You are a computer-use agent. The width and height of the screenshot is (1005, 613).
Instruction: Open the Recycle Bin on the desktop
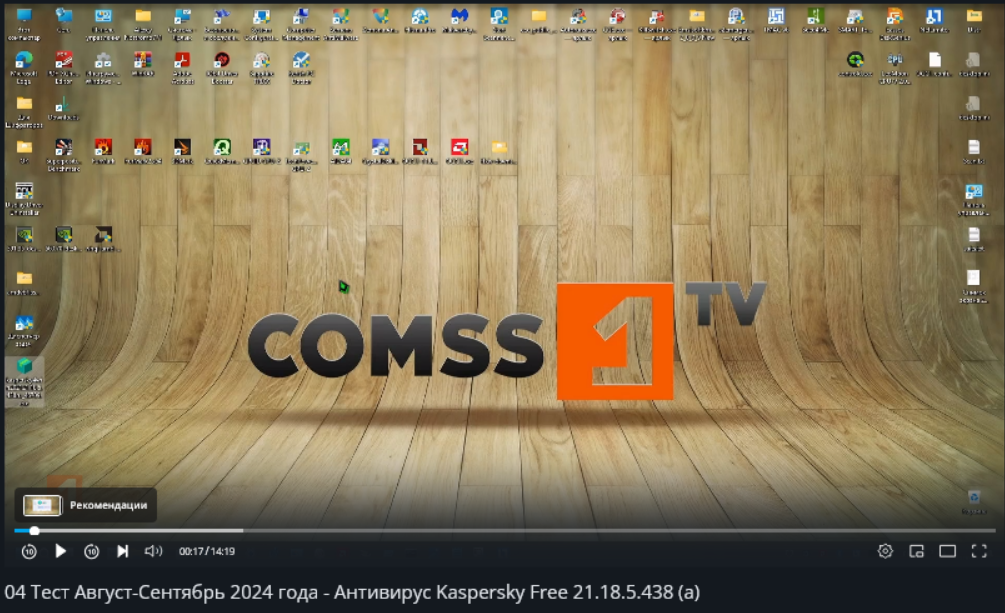tap(974, 502)
